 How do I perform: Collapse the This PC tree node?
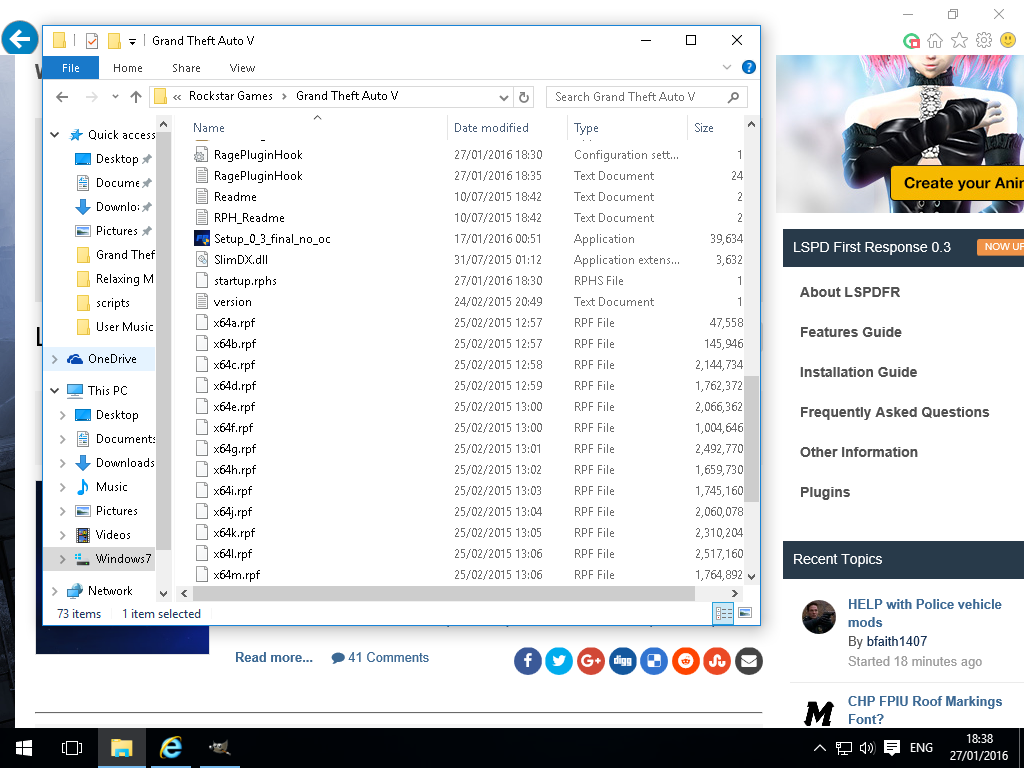pyautogui.click(x=55, y=391)
